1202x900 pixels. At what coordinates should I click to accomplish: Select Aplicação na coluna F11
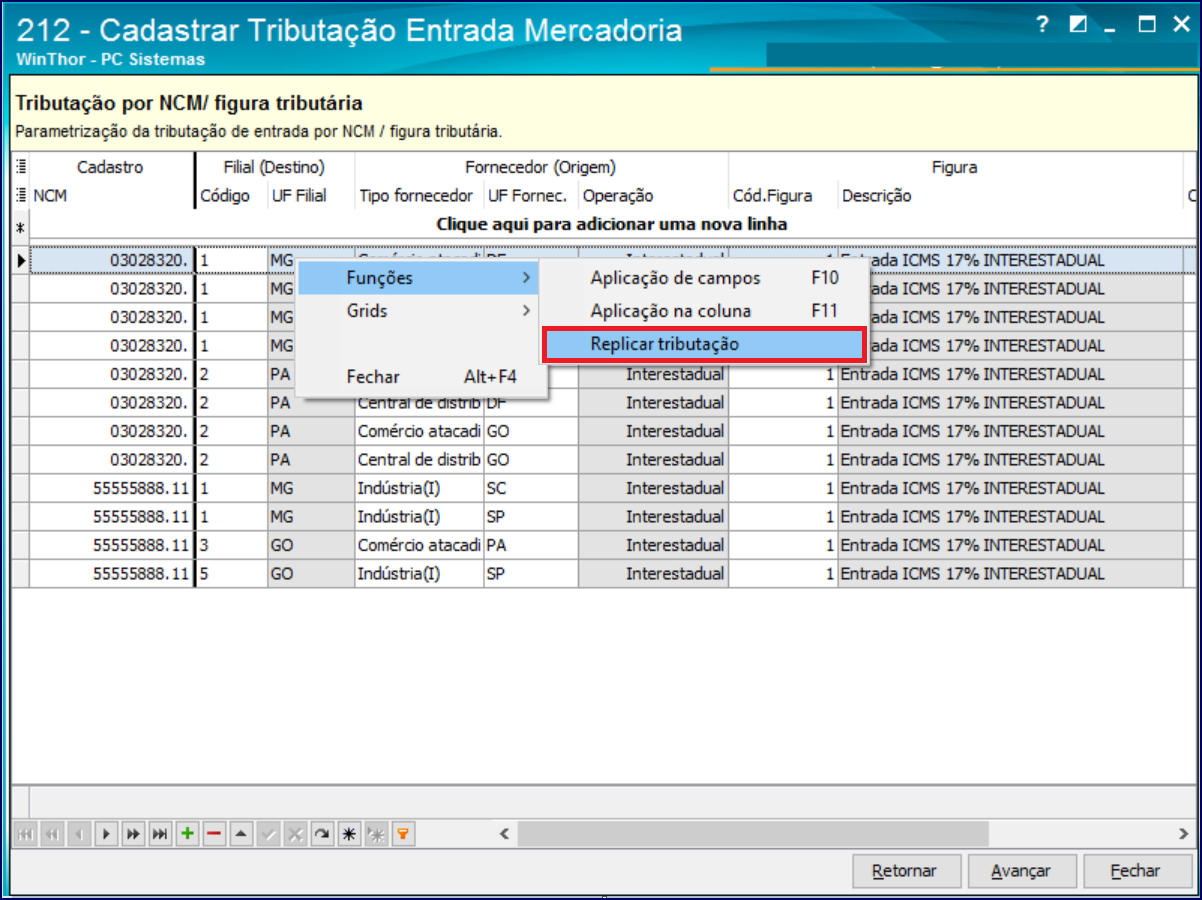click(x=704, y=311)
